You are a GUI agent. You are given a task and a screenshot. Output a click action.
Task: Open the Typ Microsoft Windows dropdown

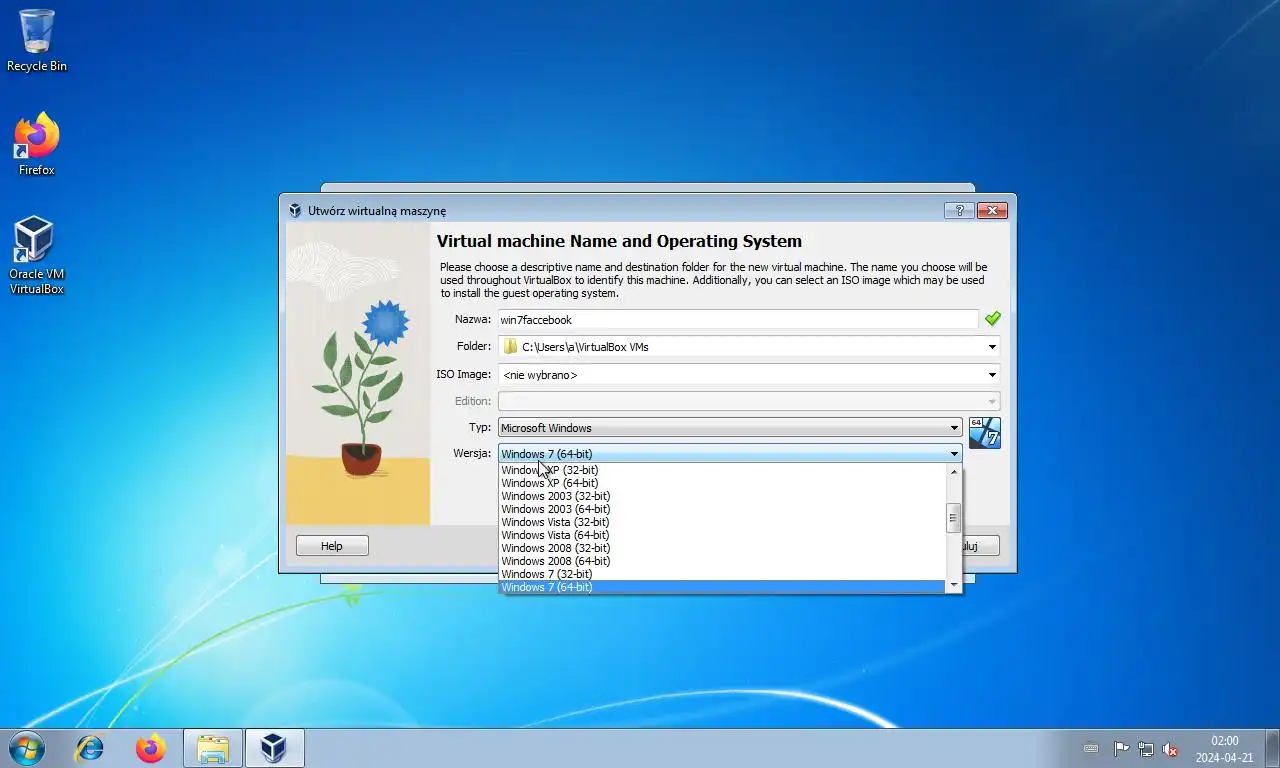pyautogui.click(x=730, y=428)
